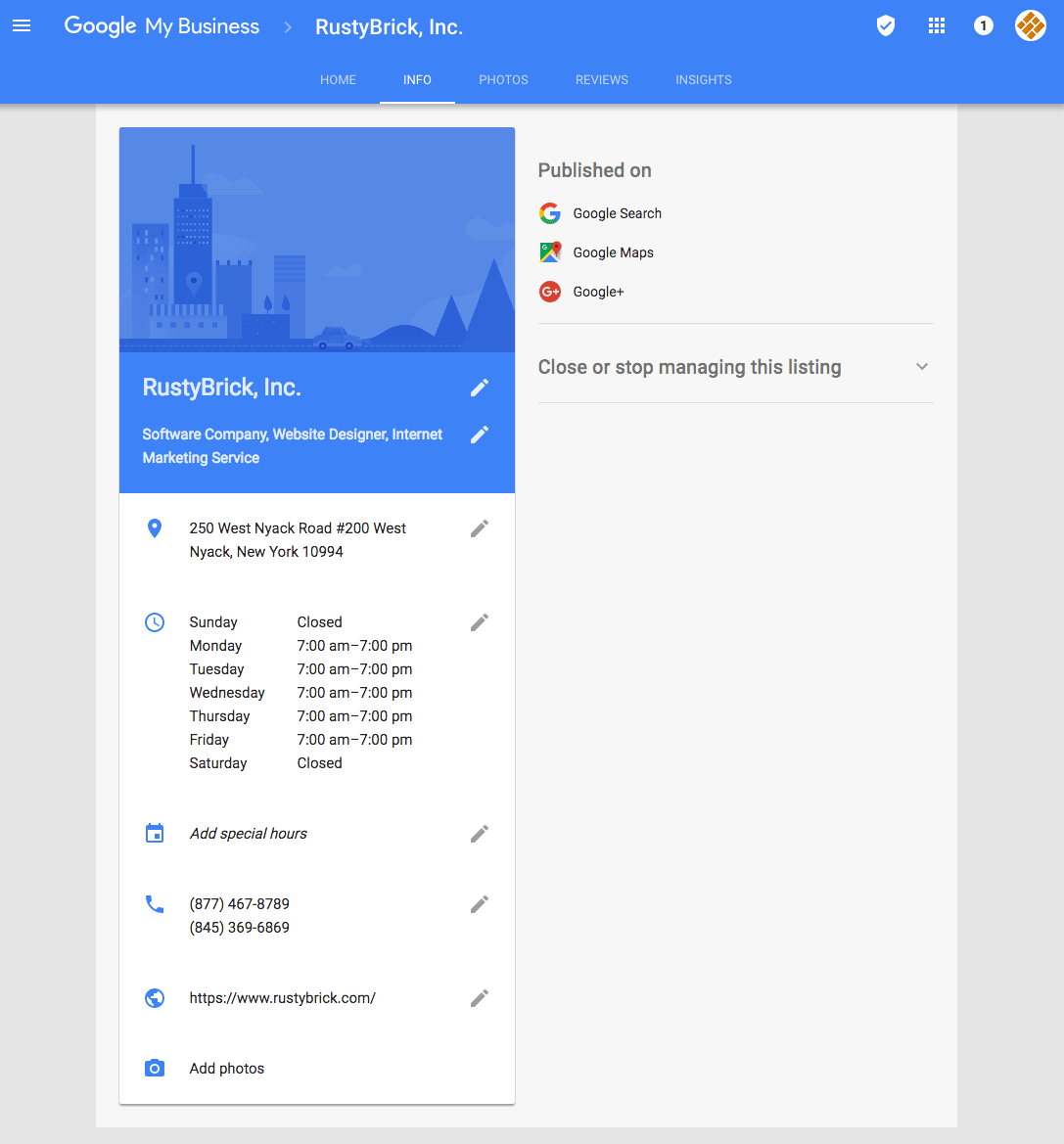Screen dimensions: 1064x1144
Task: Click the camera photos icon
Action: pyautogui.click(x=155, y=1068)
